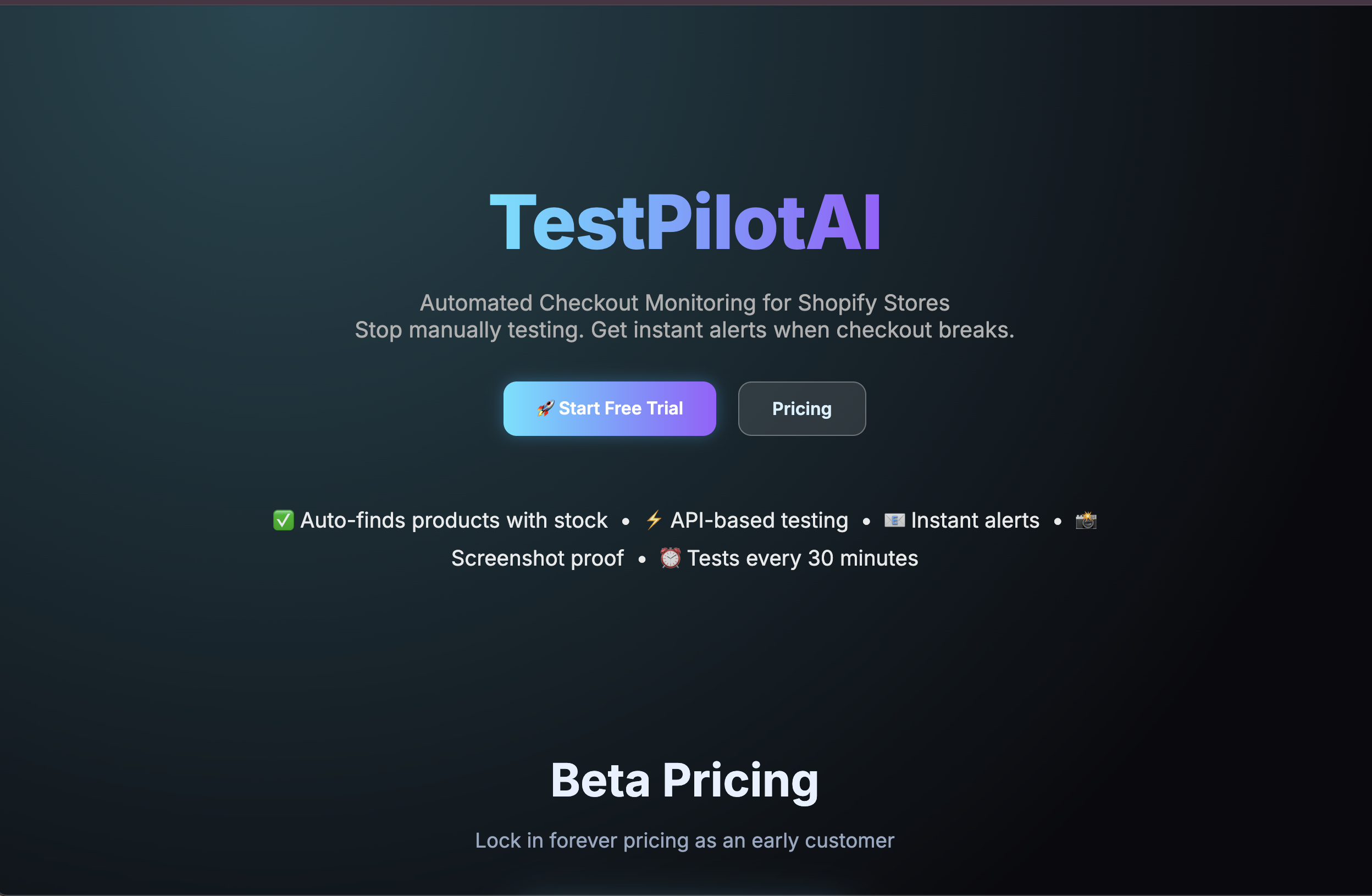1372x896 pixels.
Task: Click the green checkmark next to Auto-finds products
Action: tap(282, 520)
